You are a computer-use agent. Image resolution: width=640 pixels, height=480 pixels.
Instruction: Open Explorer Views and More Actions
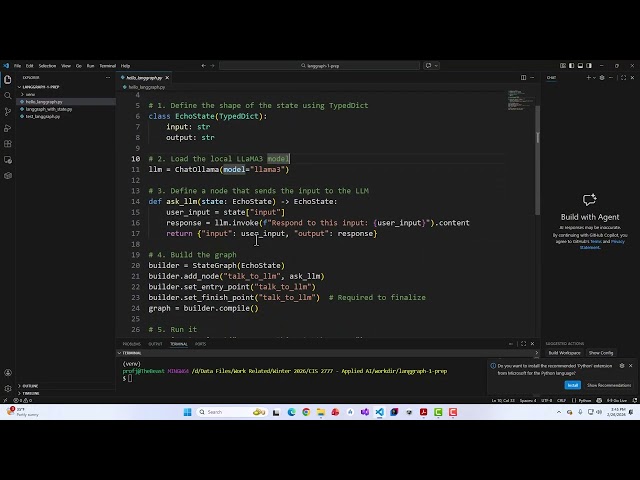108,78
